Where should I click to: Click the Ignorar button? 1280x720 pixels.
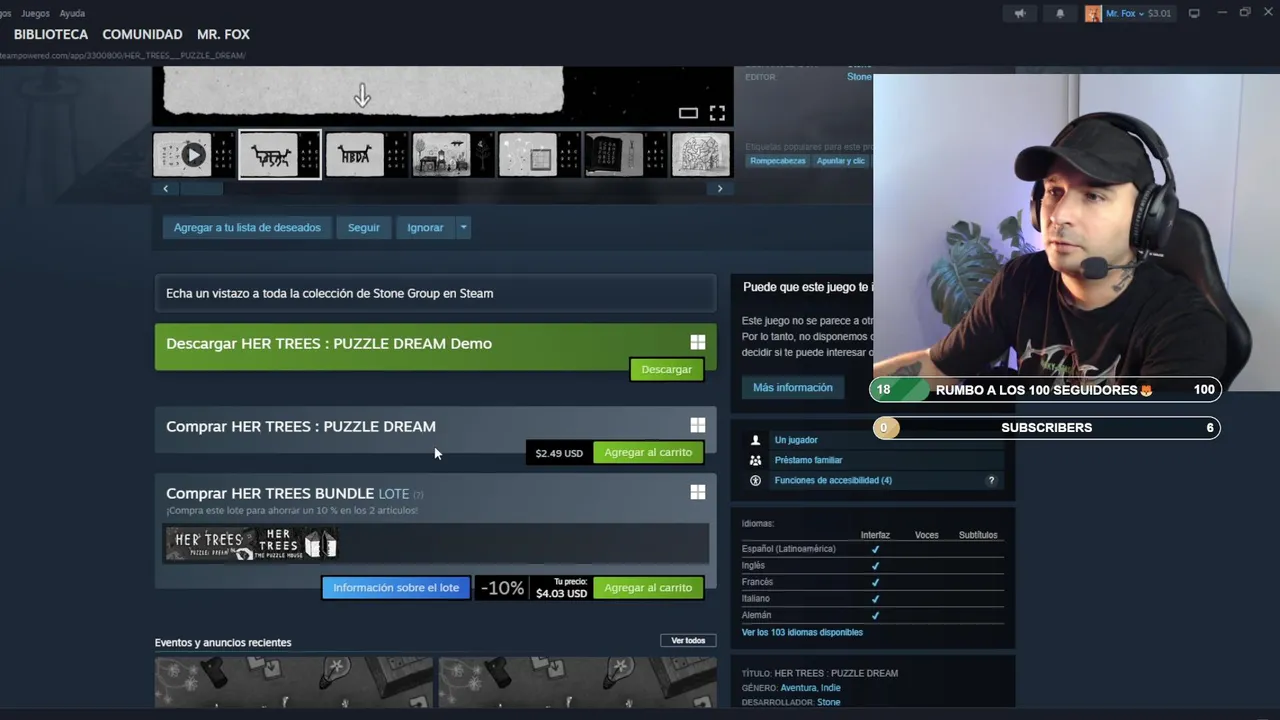coord(425,227)
